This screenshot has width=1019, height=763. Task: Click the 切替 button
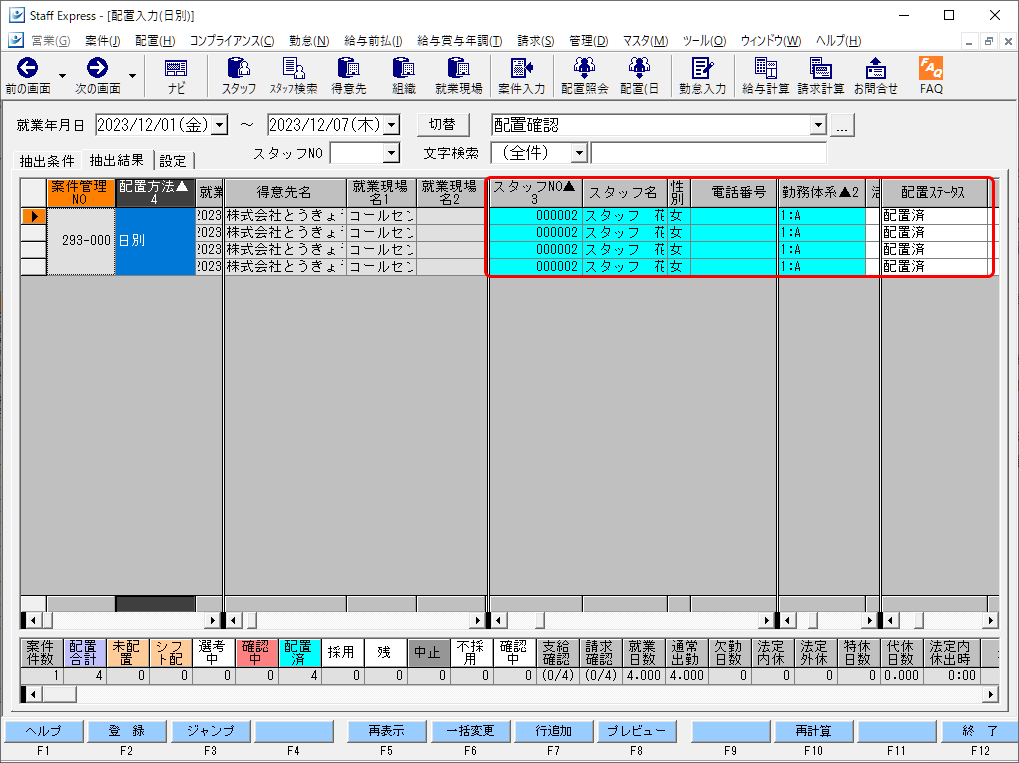(x=443, y=125)
